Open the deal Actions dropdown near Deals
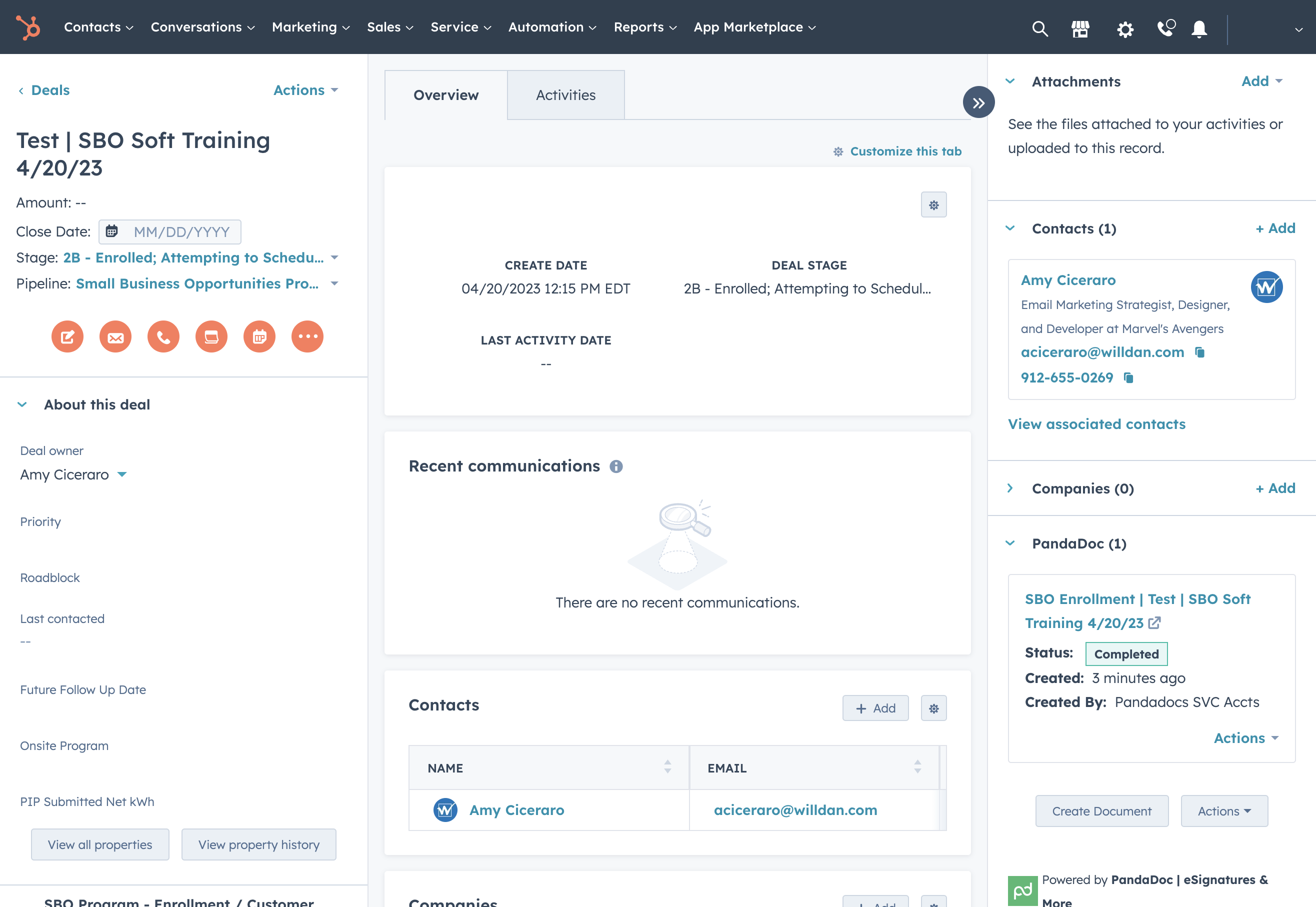The height and width of the screenshot is (907, 1316). tap(305, 90)
